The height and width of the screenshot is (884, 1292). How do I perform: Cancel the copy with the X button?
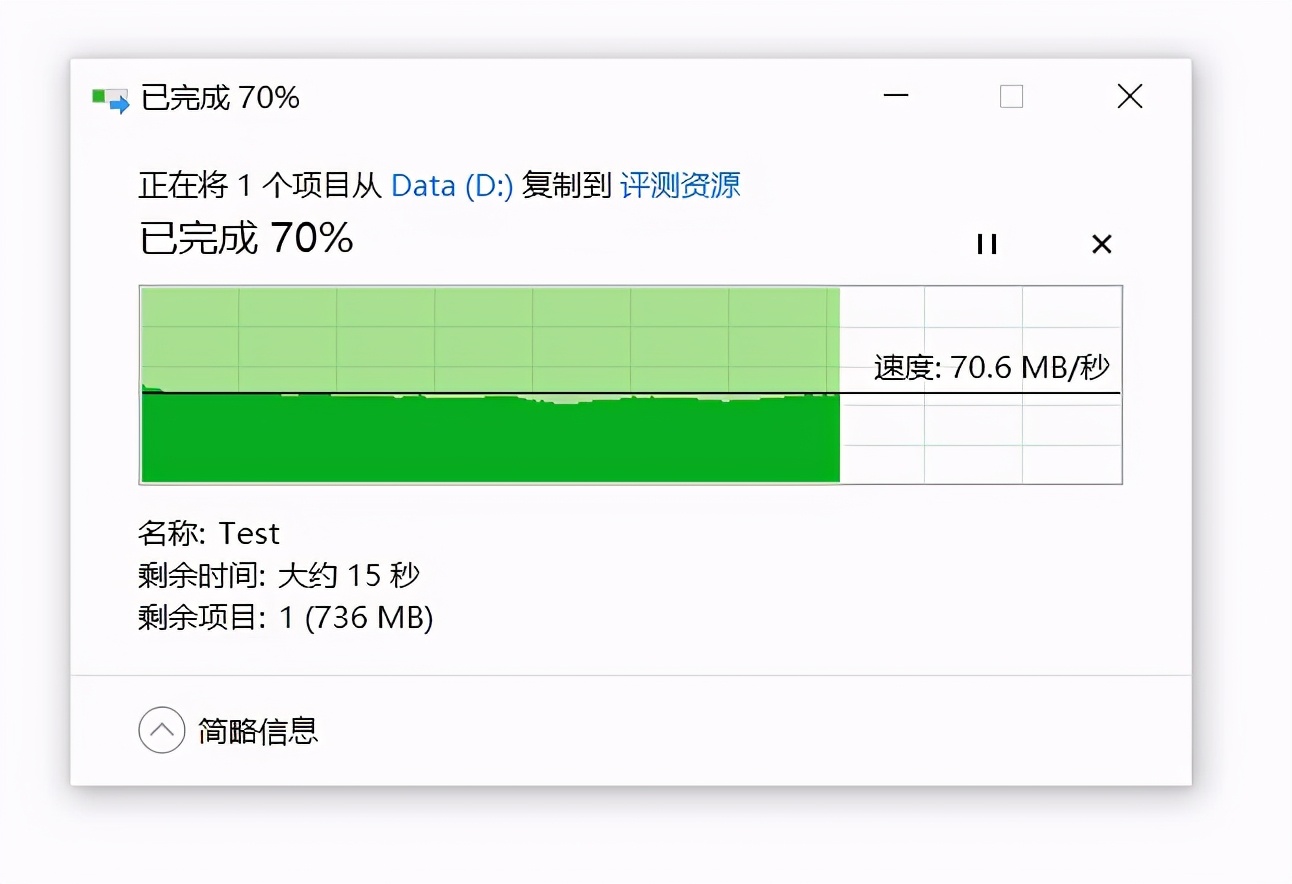(x=1101, y=244)
